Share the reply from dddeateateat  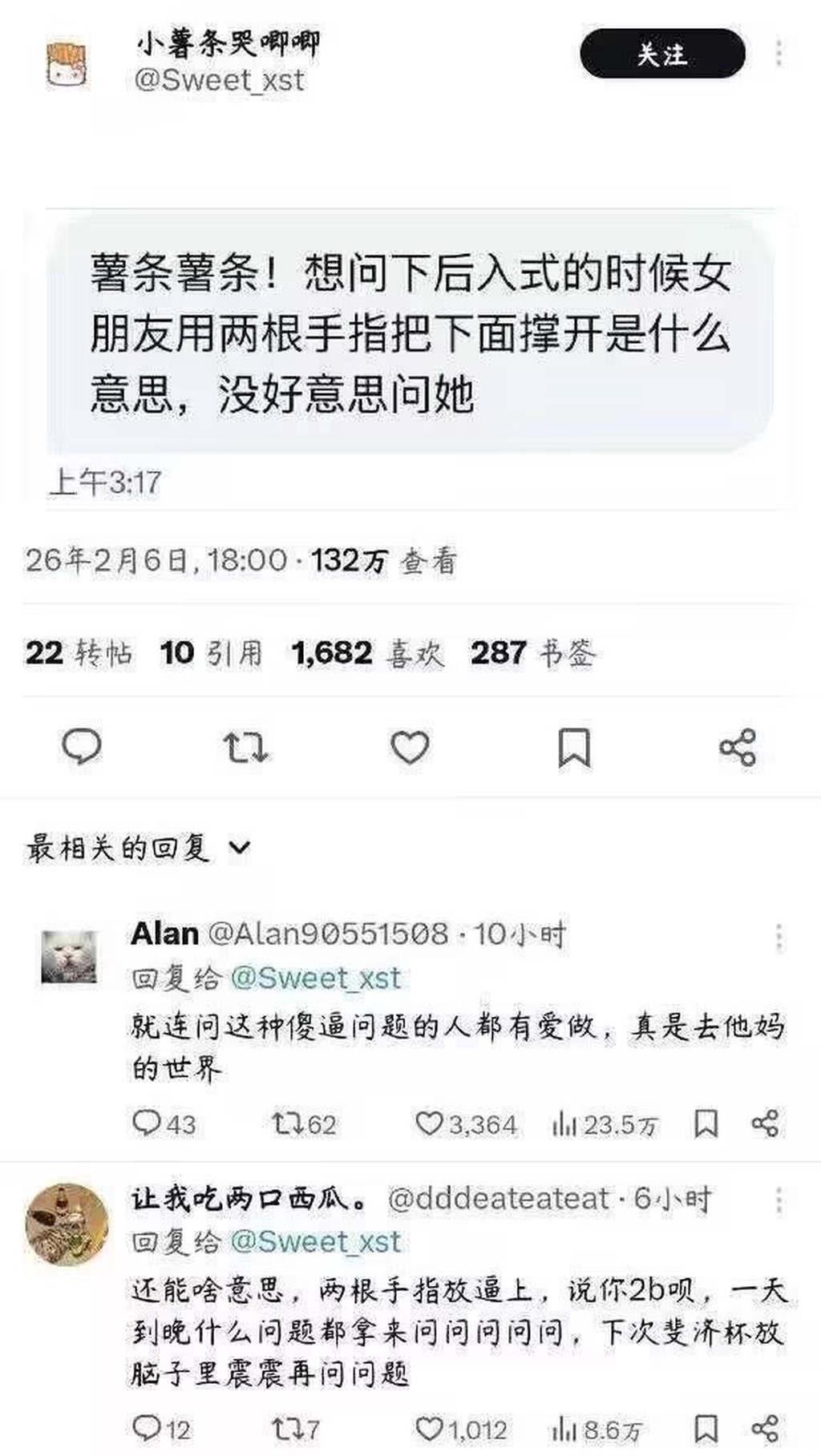[765, 1429]
